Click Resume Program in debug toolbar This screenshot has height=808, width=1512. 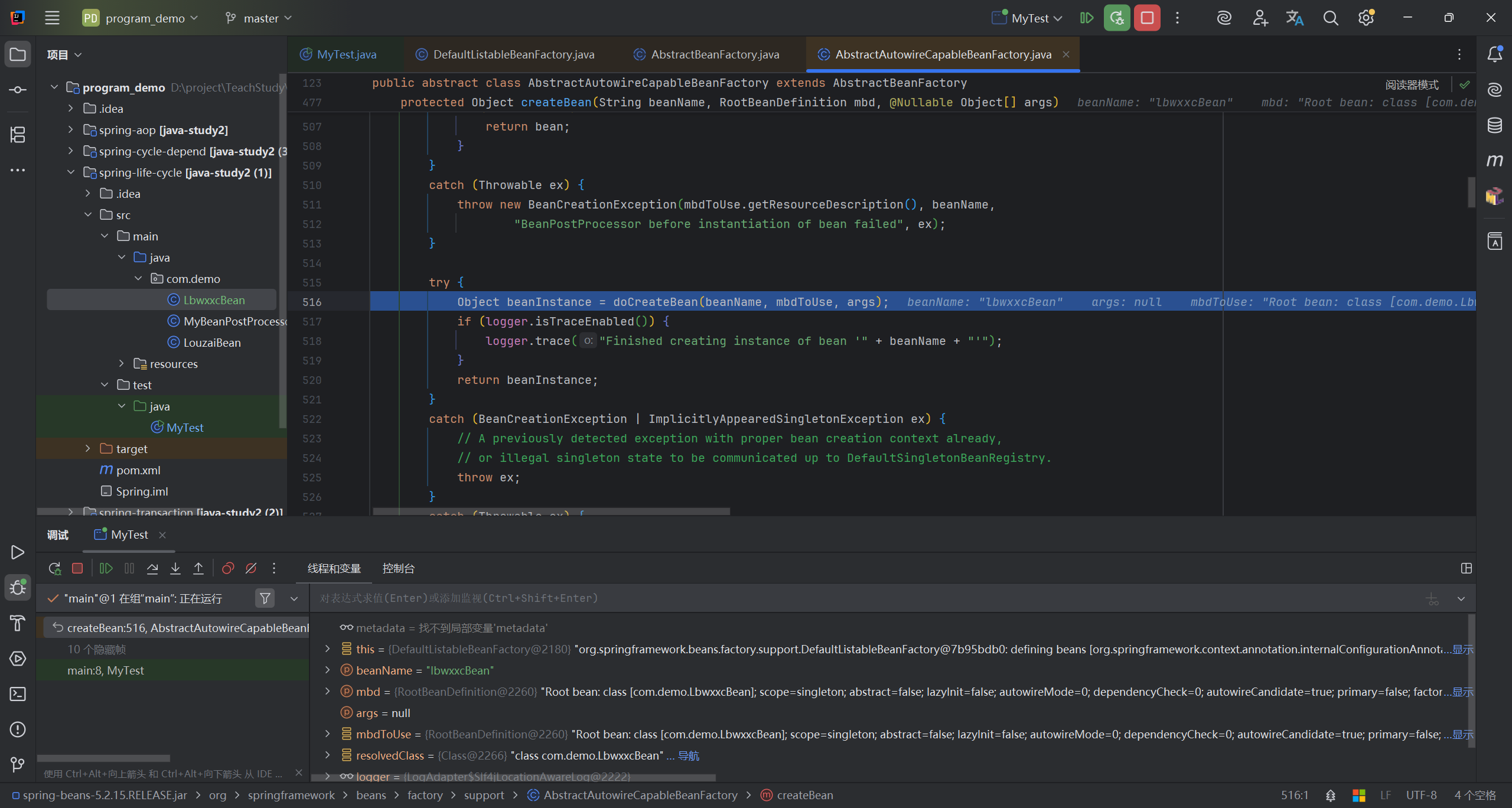tap(106, 568)
